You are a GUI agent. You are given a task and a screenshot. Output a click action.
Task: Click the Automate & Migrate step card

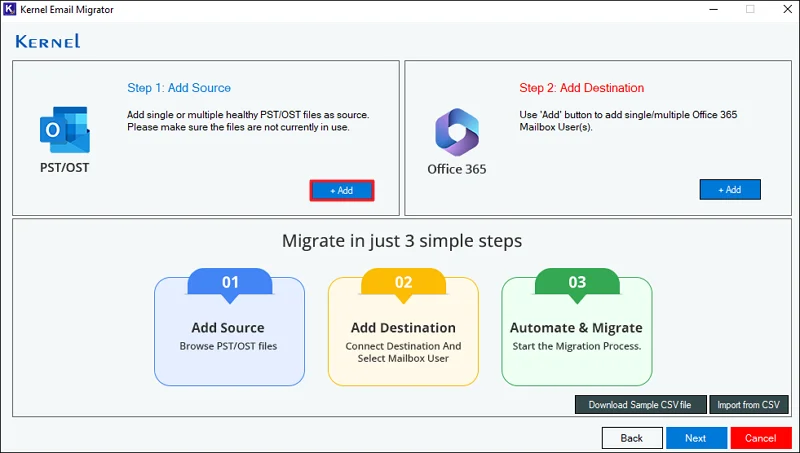pos(577,331)
